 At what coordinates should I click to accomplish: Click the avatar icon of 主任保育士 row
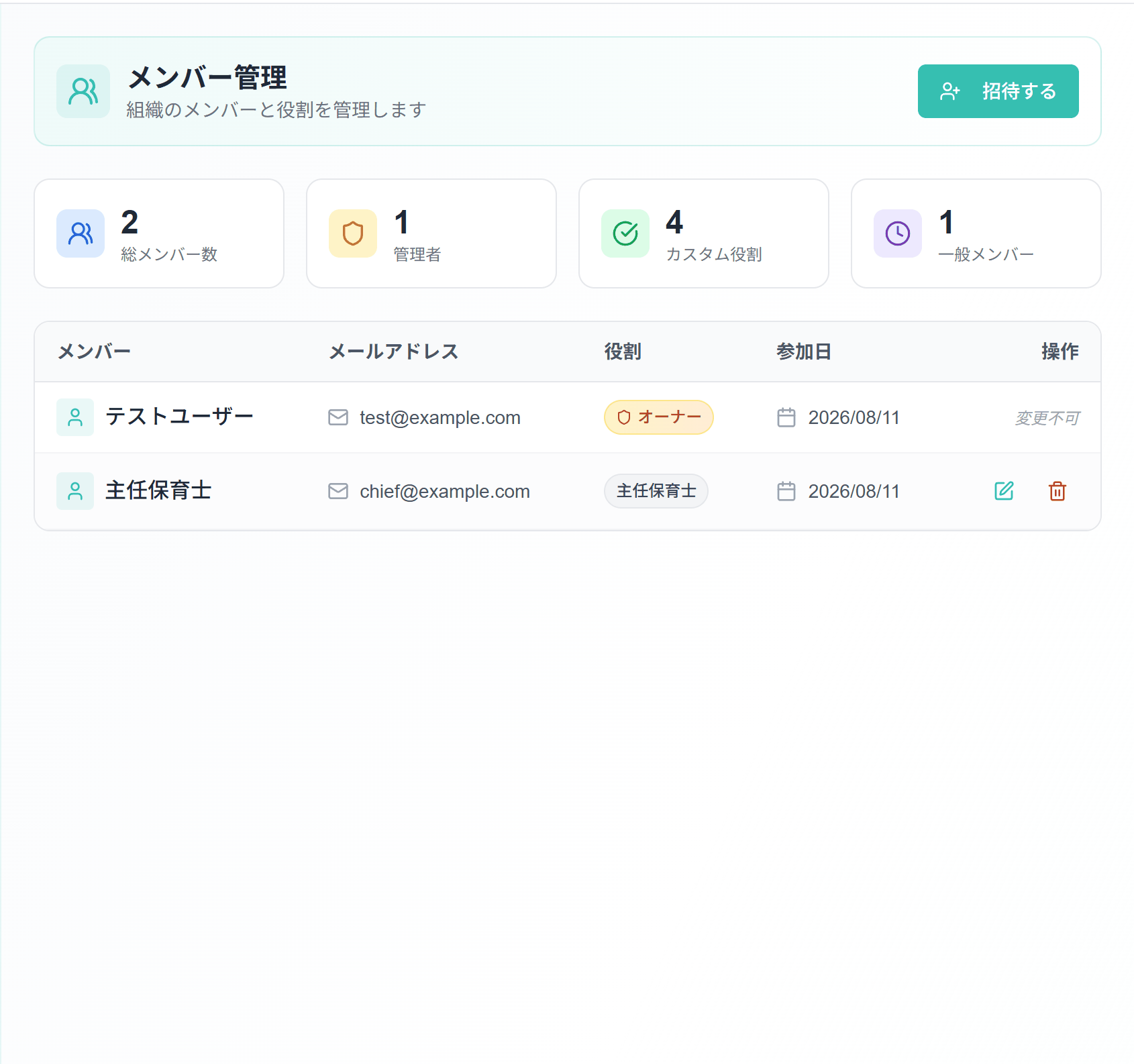(x=75, y=491)
